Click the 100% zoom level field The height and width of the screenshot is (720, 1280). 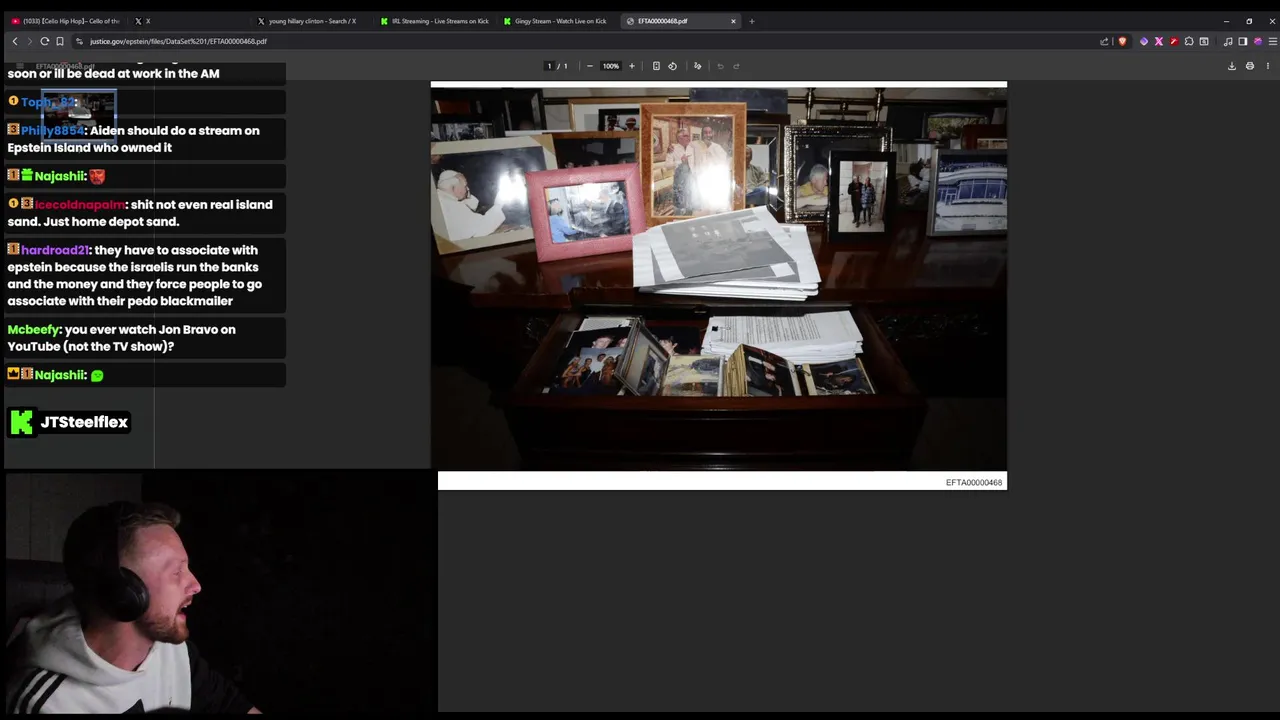pos(610,66)
